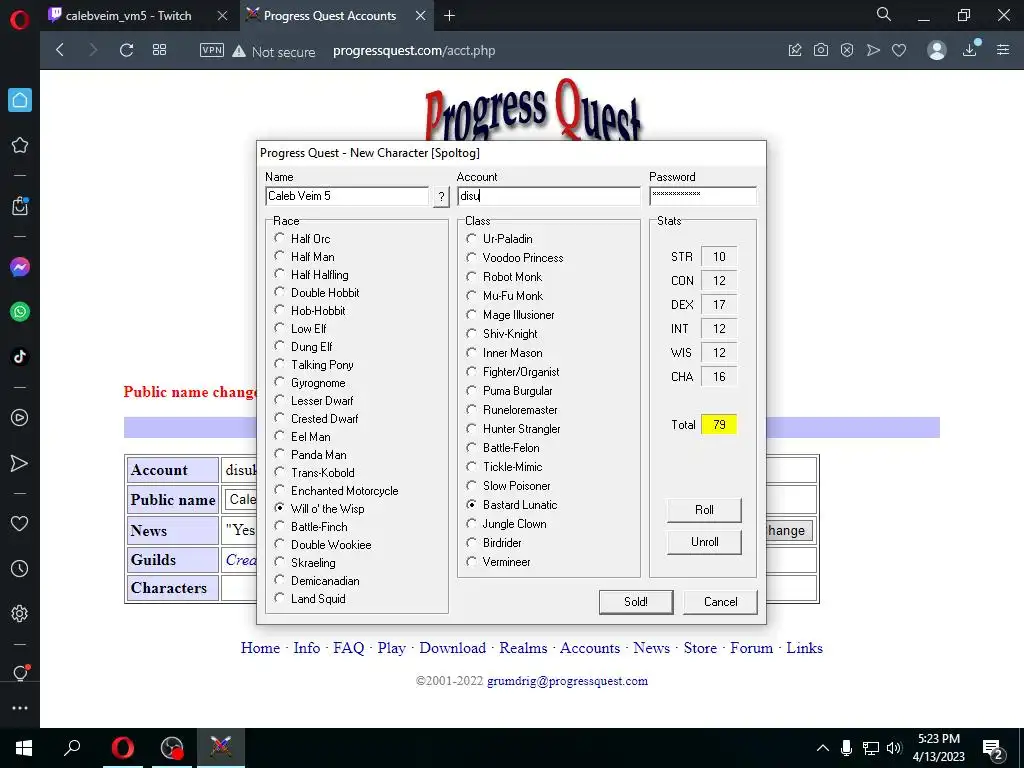Take a snapshot with camera icon

point(821,50)
